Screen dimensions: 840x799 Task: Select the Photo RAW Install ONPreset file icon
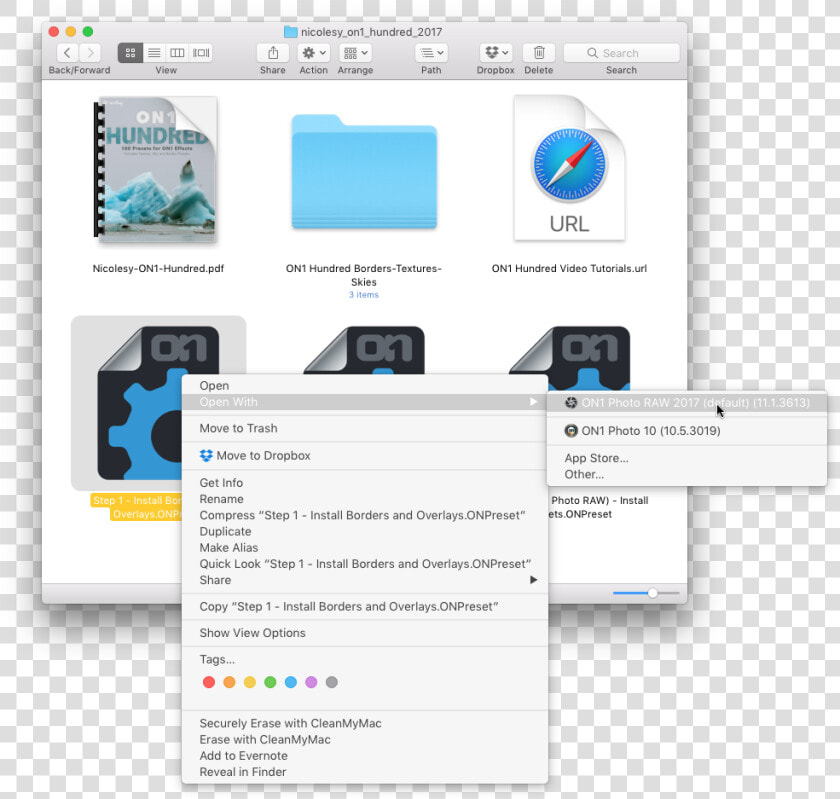click(x=569, y=357)
